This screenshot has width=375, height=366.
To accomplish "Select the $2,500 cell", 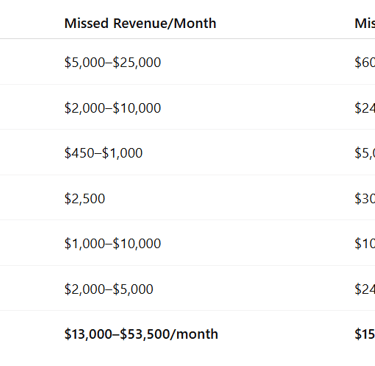I will (x=85, y=198).
